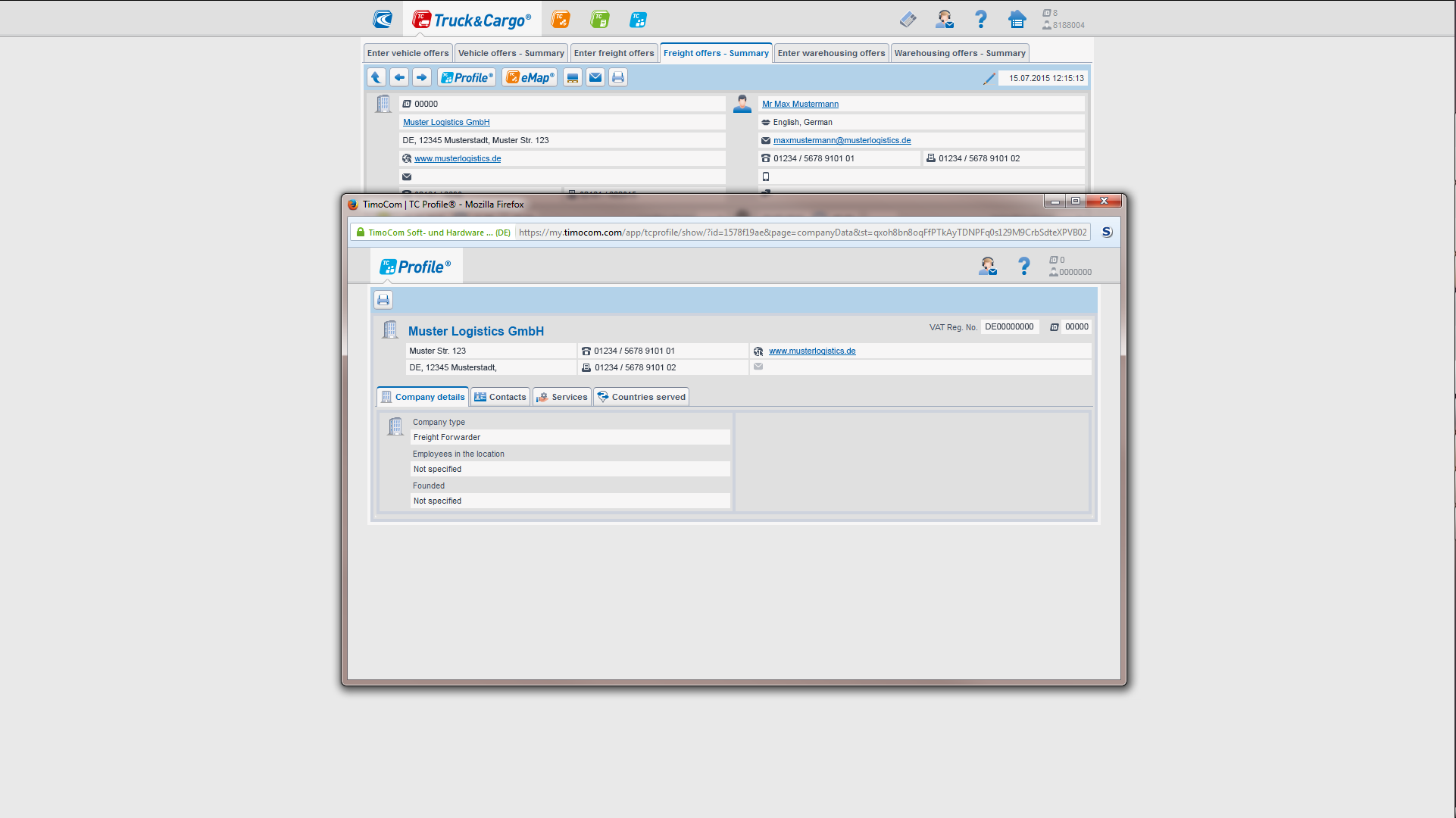Click the Profile toolbar button
The height and width of the screenshot is (818, 1456).
[467, 77]
